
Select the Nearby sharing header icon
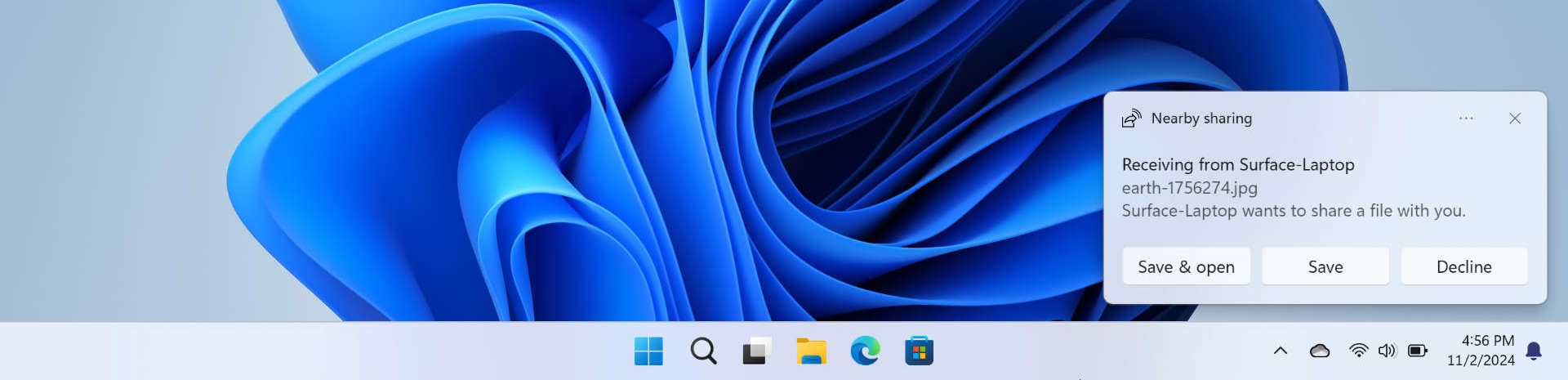tap(1131, 118)
